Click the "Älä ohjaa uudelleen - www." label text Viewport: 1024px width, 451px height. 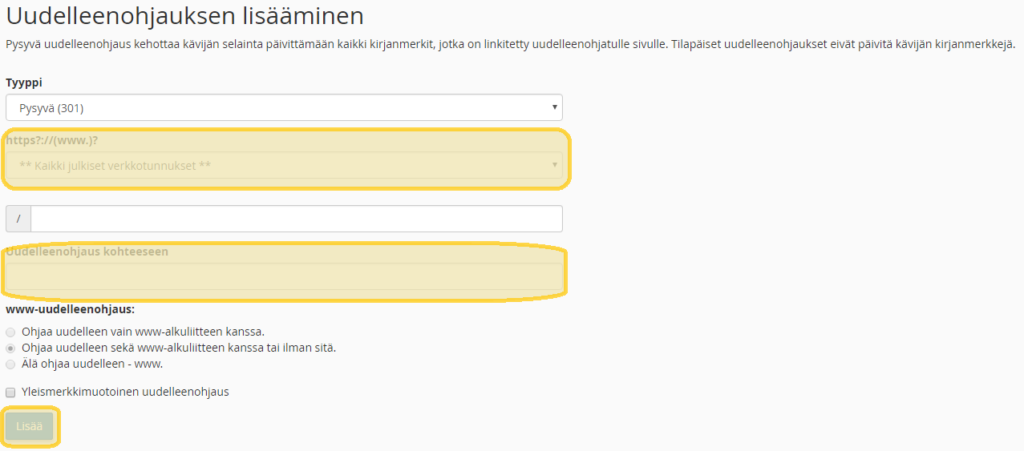point(92,364)
